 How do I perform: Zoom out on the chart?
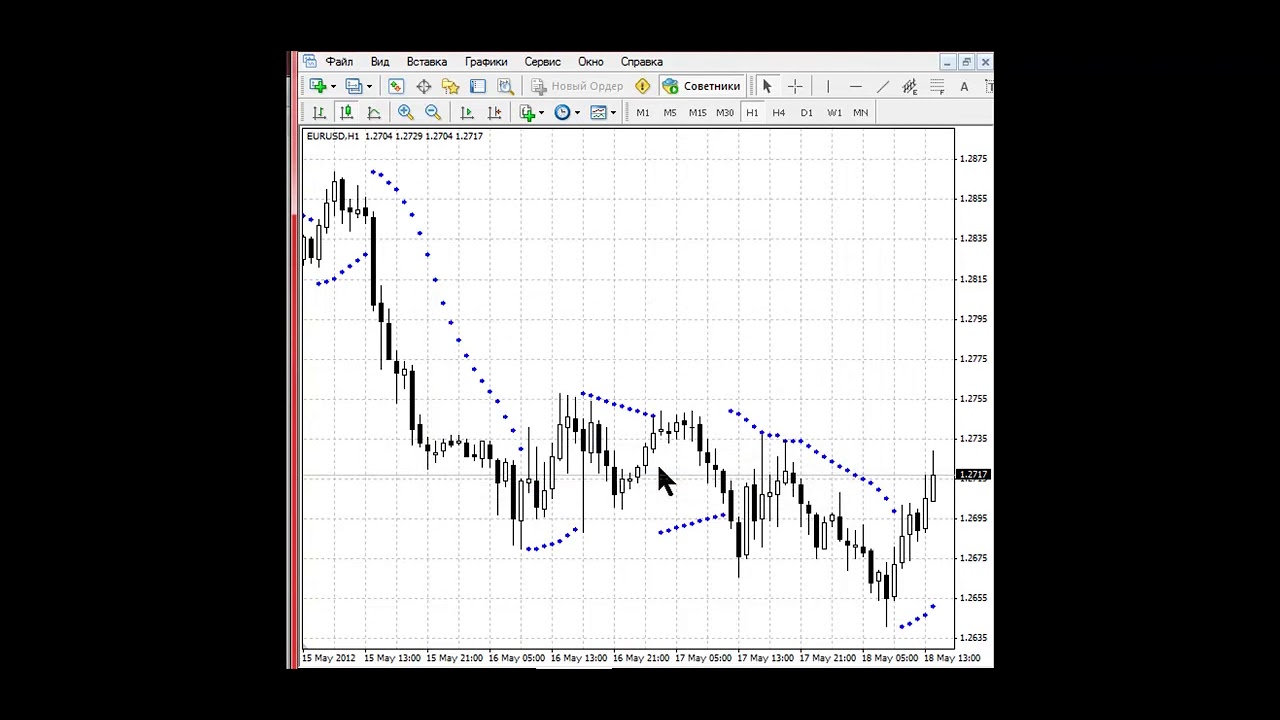(432, 113)
